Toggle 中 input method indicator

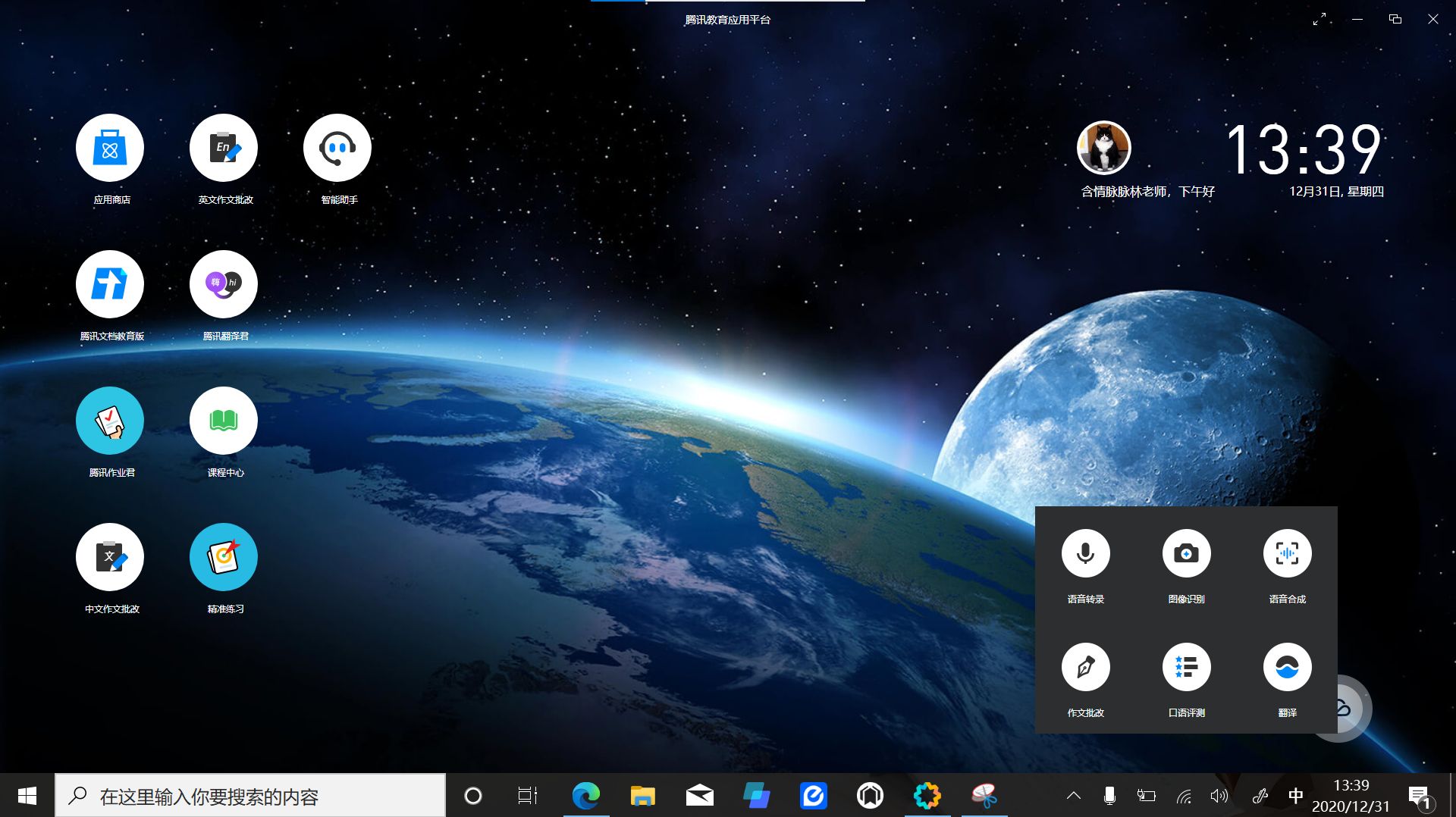(x=1296, y=796)
